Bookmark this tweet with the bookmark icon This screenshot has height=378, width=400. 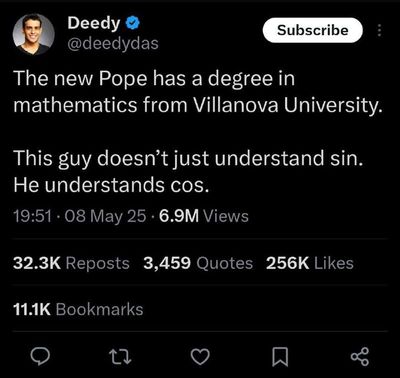point(280,357)
